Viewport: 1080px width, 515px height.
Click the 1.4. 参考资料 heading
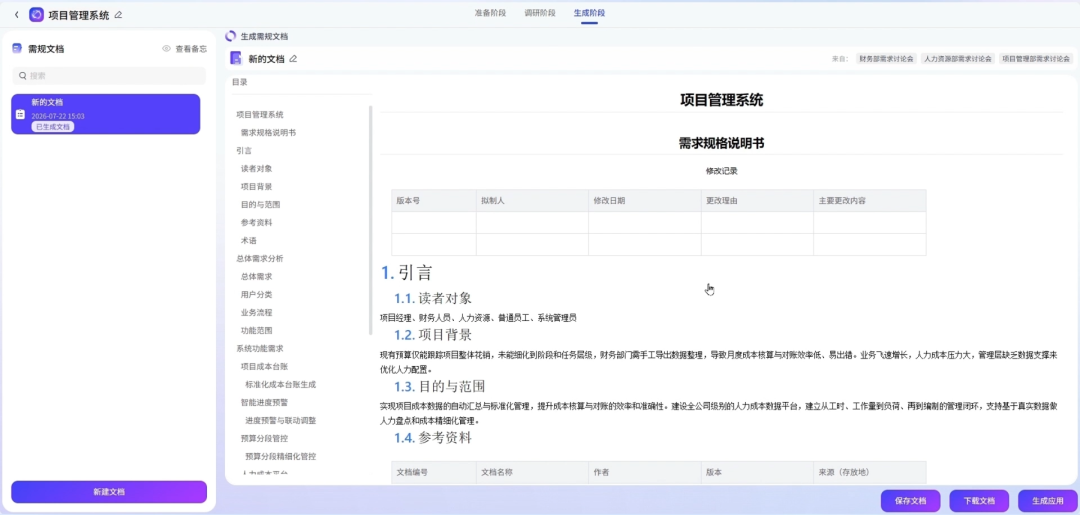433,437
